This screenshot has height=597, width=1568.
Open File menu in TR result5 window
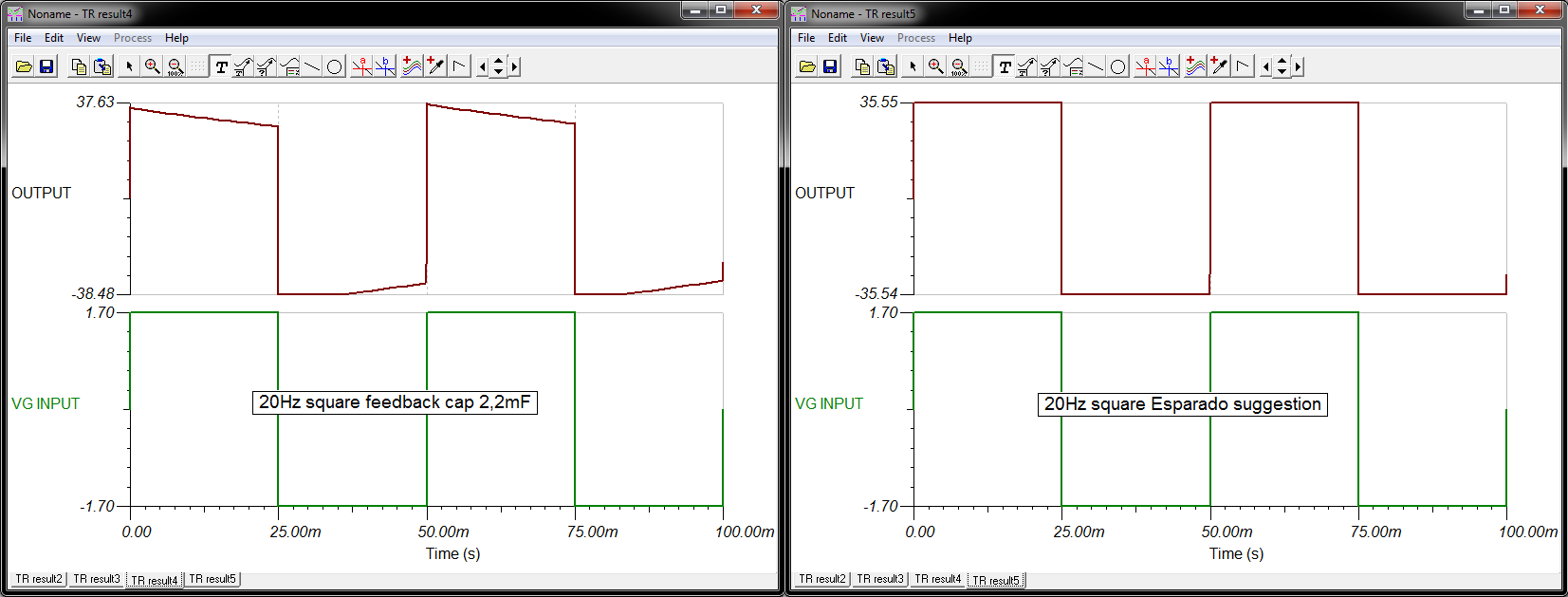pyautogui.click(x=806, y=38)
